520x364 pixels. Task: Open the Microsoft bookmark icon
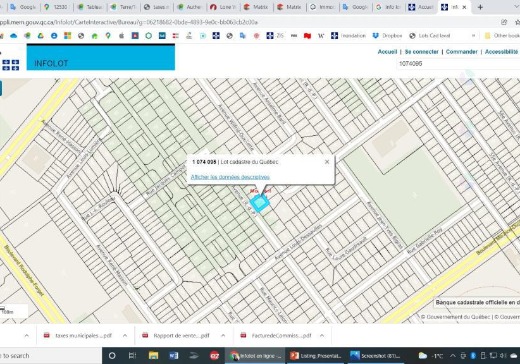click(x=68, y=36)
